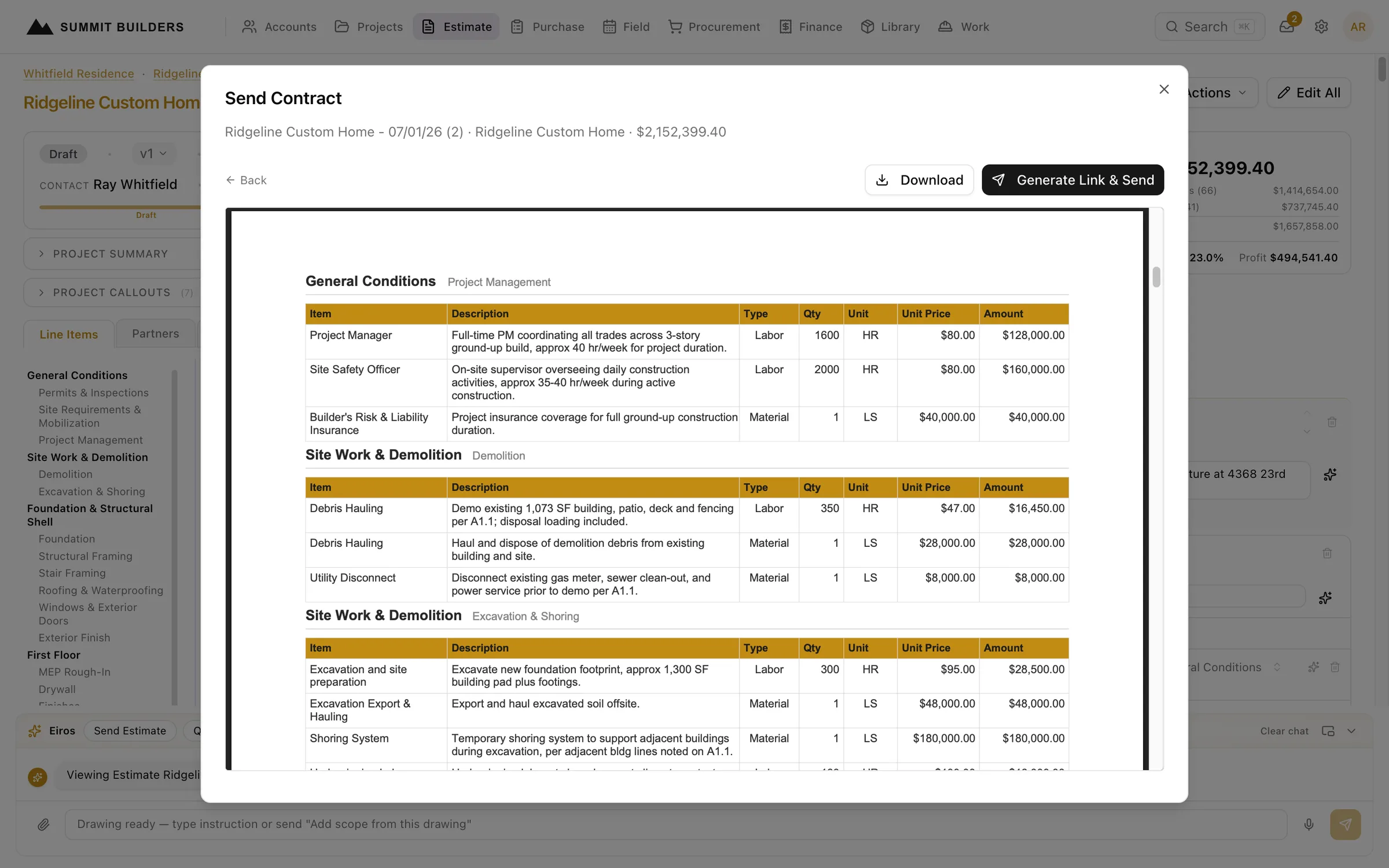Click the microphone voice input icon

coord(1309,824)
